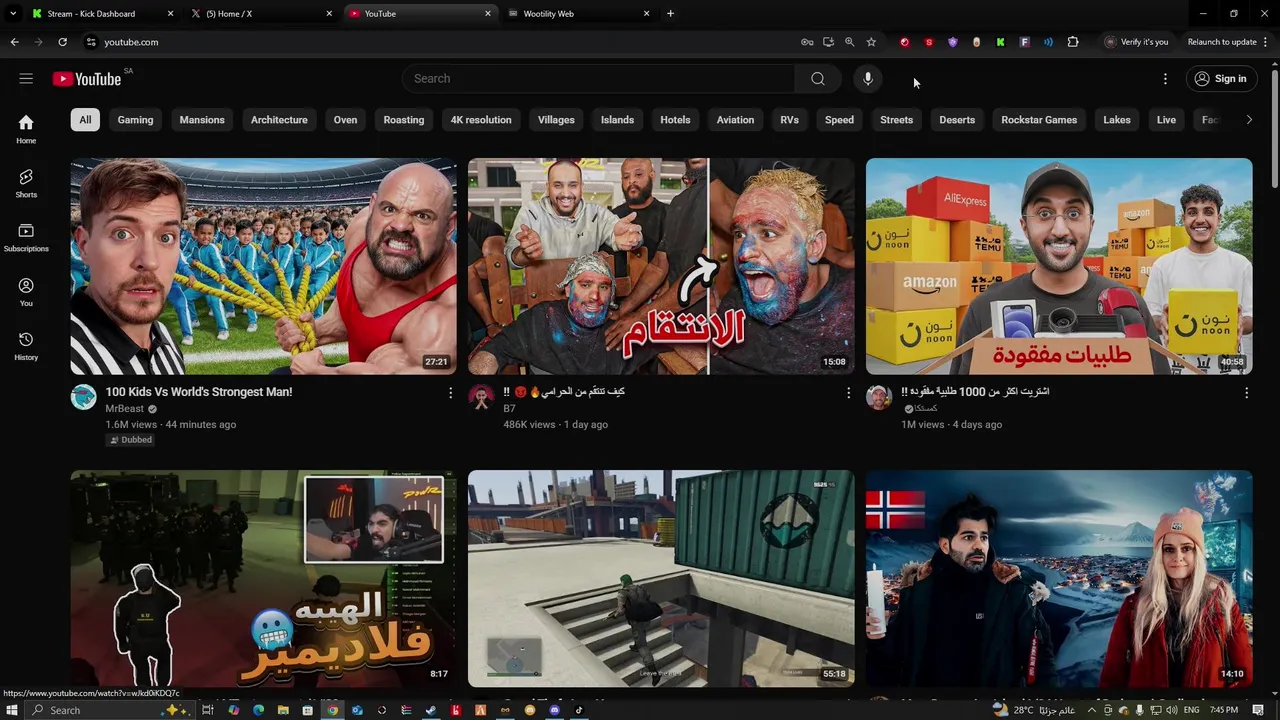
Task: Click the Verify it's you profile chip
Action: point(1136,42)
